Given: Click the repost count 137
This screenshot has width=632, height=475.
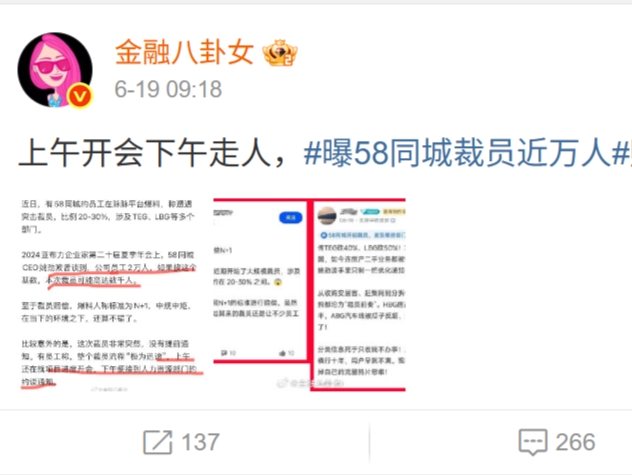Looking at the screenshot, I should coord(200,442).
